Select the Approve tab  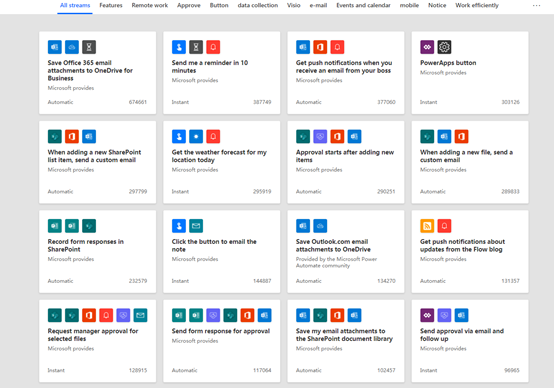click(x=189, y=5)
